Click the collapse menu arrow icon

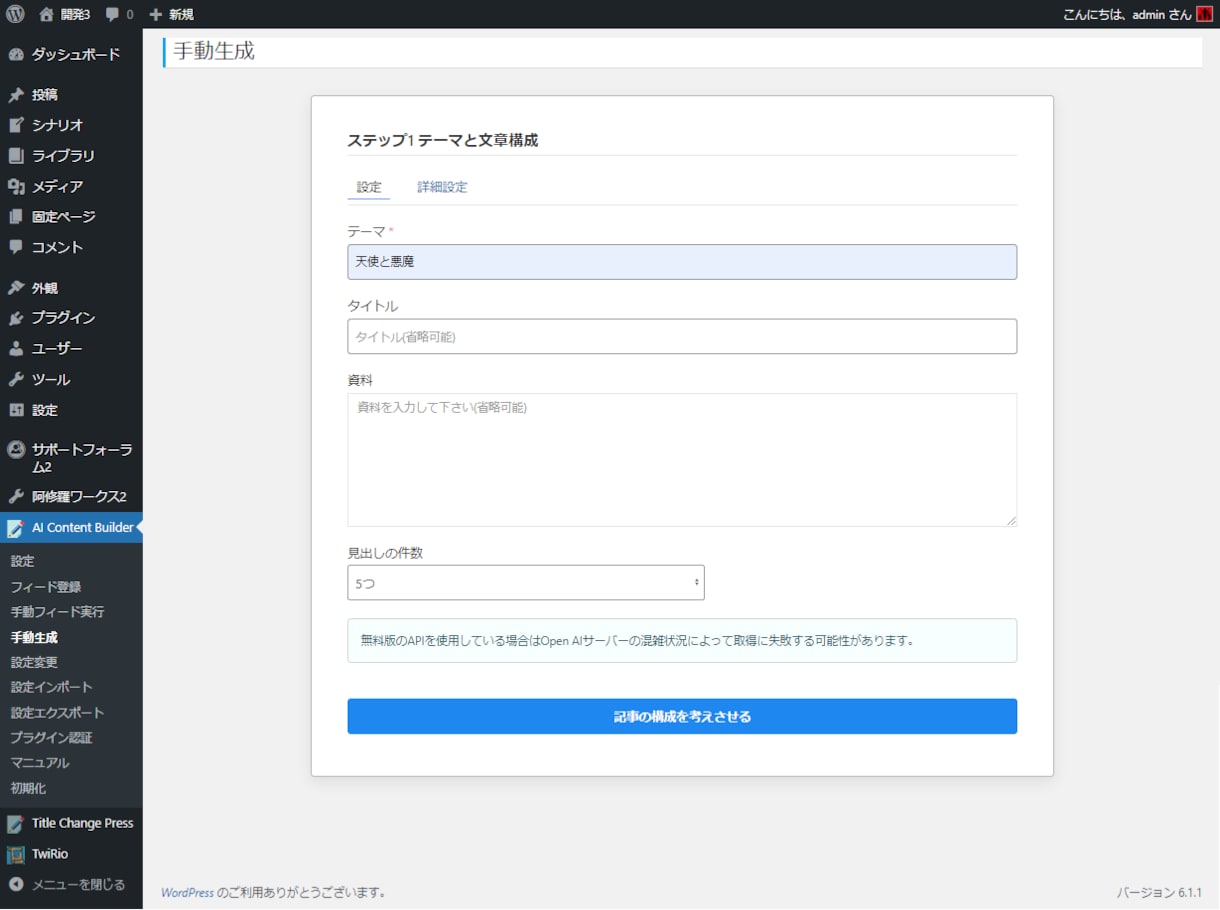(x=15, y=884)
